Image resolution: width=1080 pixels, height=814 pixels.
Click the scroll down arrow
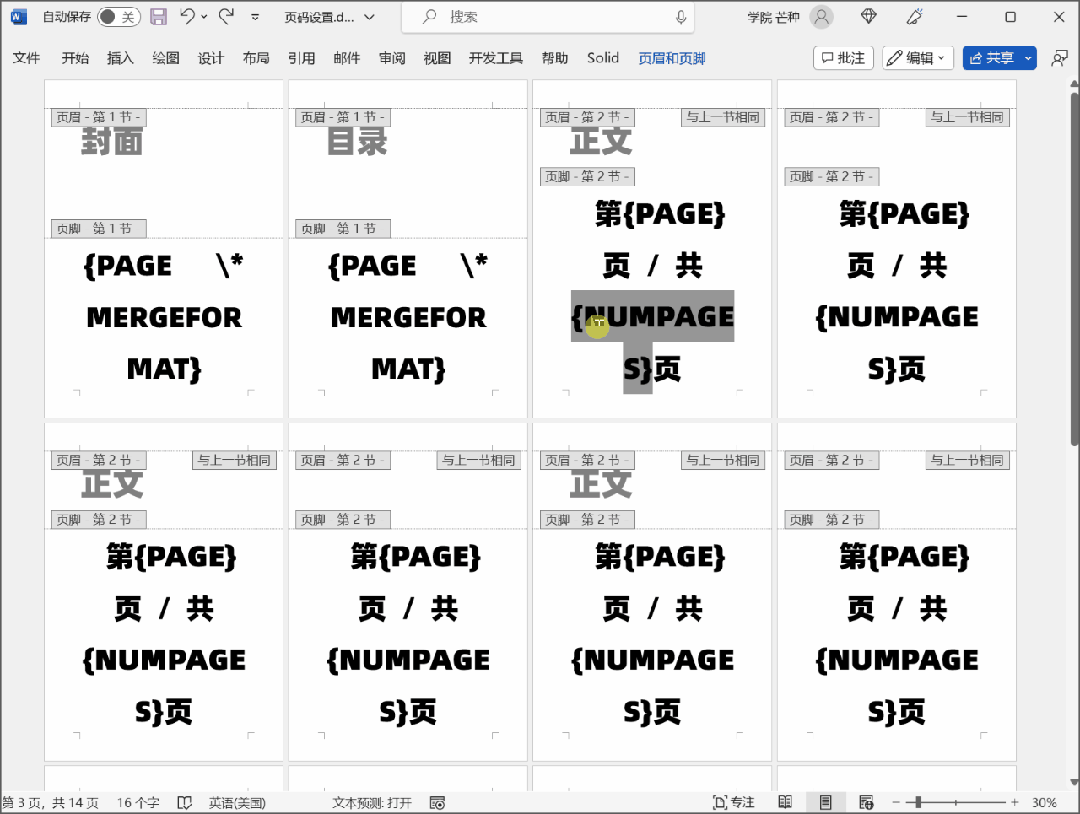coord(1074,782)
